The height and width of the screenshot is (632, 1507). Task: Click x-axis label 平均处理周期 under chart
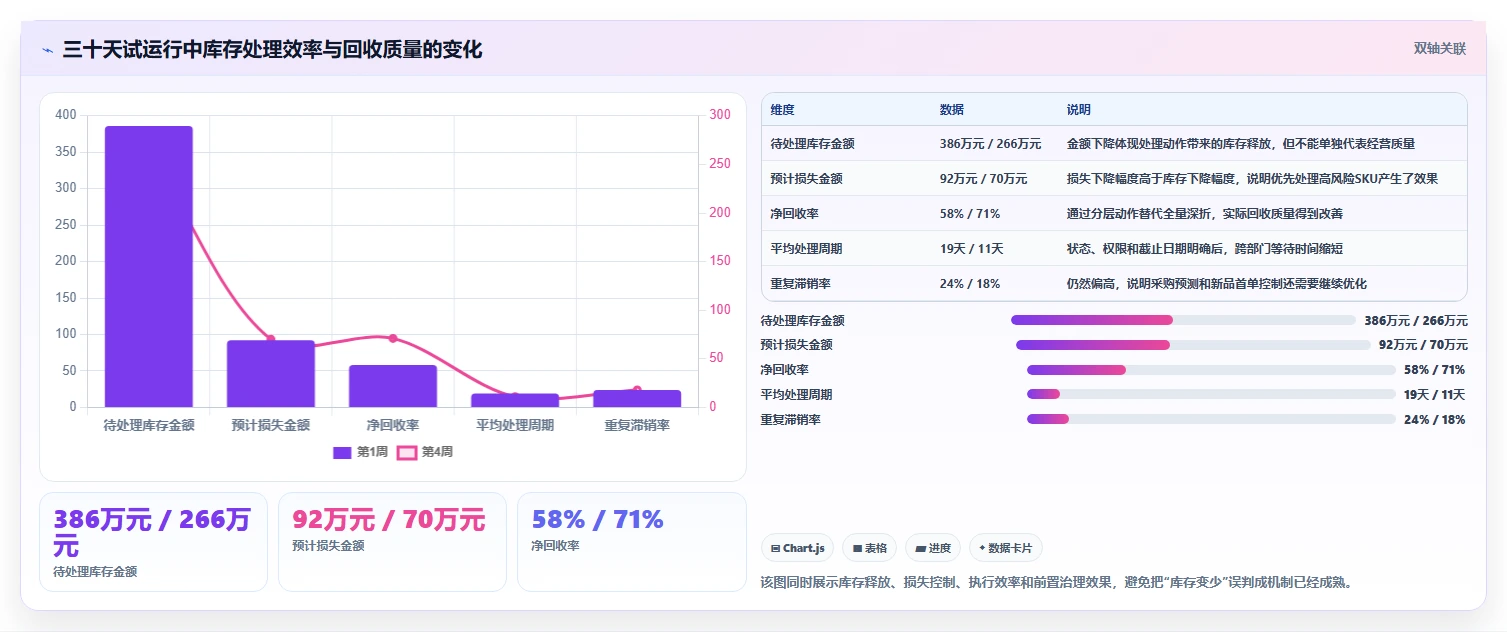click(515, 425)
